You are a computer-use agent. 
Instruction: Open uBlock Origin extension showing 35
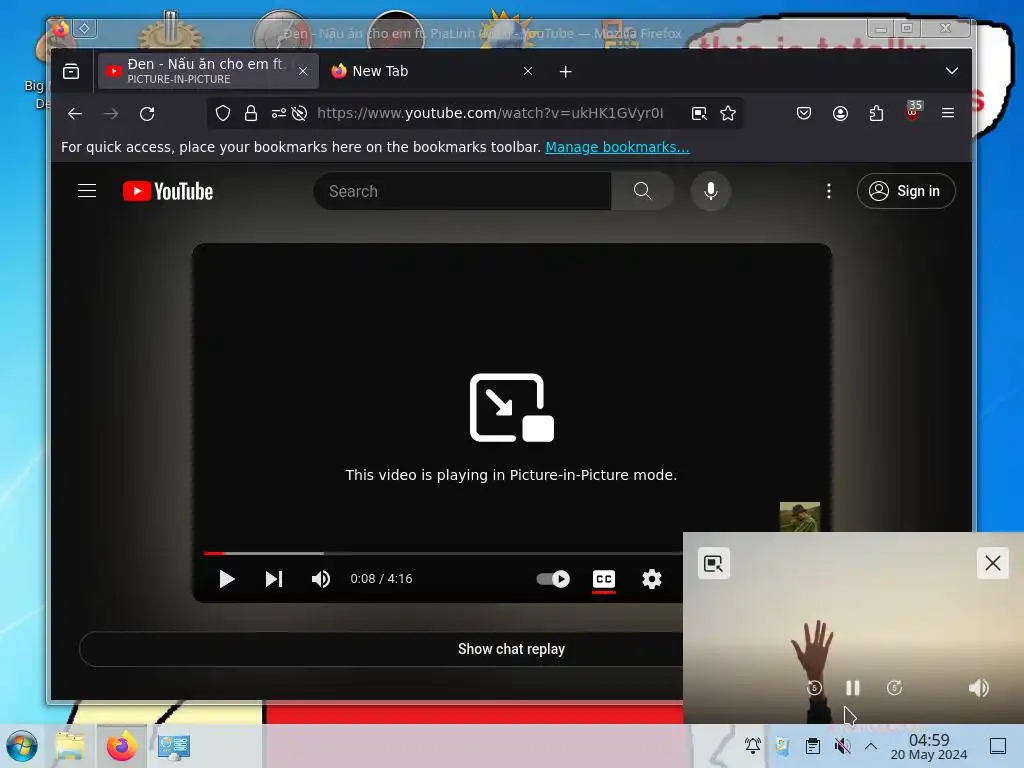tap(913, 111)
